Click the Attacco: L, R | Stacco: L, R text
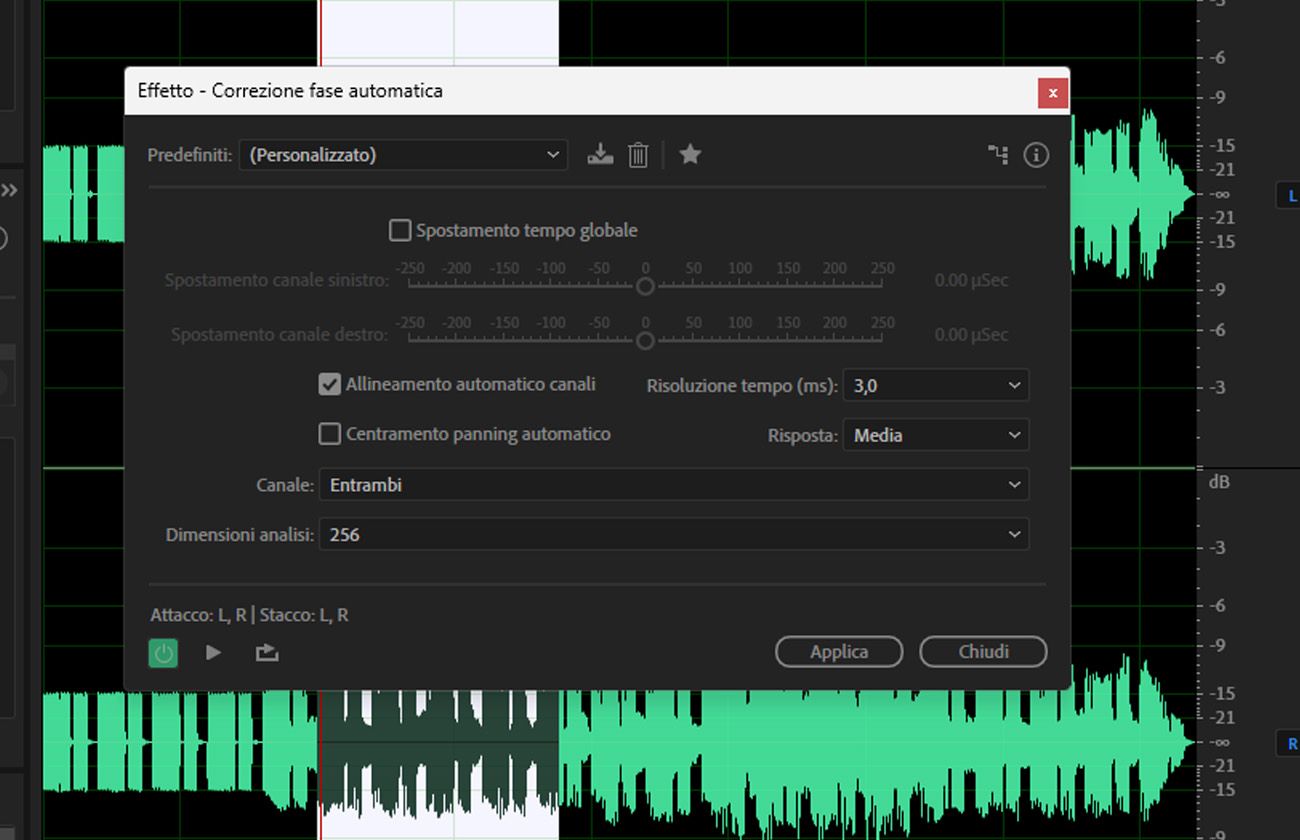This screenshot has height=840, width=1300. [249, 615]
